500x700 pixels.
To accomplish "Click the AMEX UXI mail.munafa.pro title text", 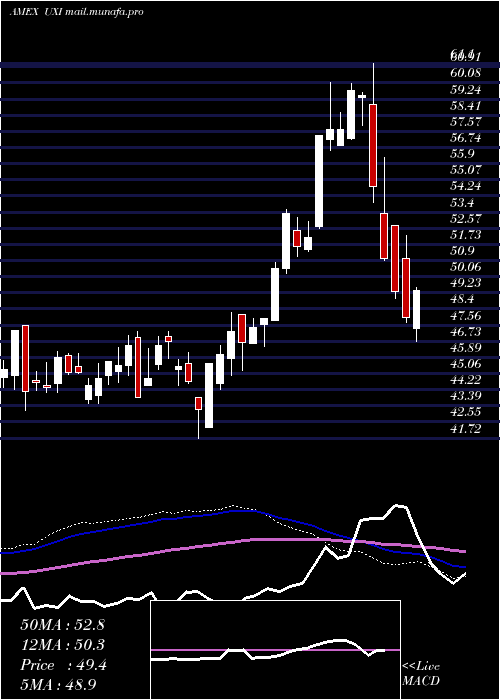I will [x=76, y=12].
